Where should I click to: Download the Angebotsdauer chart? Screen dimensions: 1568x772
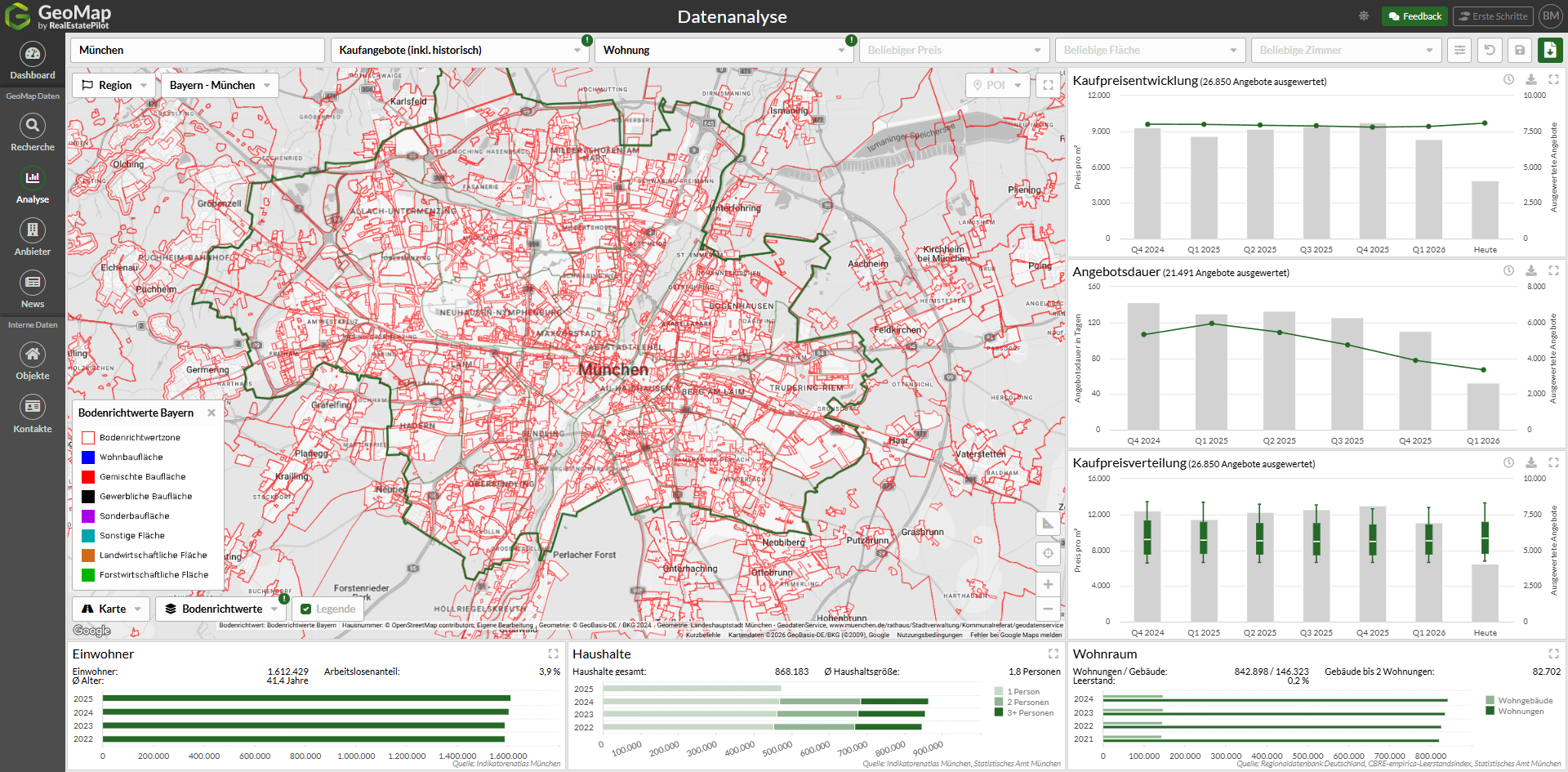(x=1531, y=271)
